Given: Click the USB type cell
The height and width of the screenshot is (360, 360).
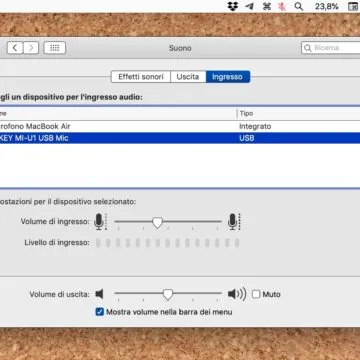Looking at the screenshot, I should pyautogui.click(x=247, y=138).
